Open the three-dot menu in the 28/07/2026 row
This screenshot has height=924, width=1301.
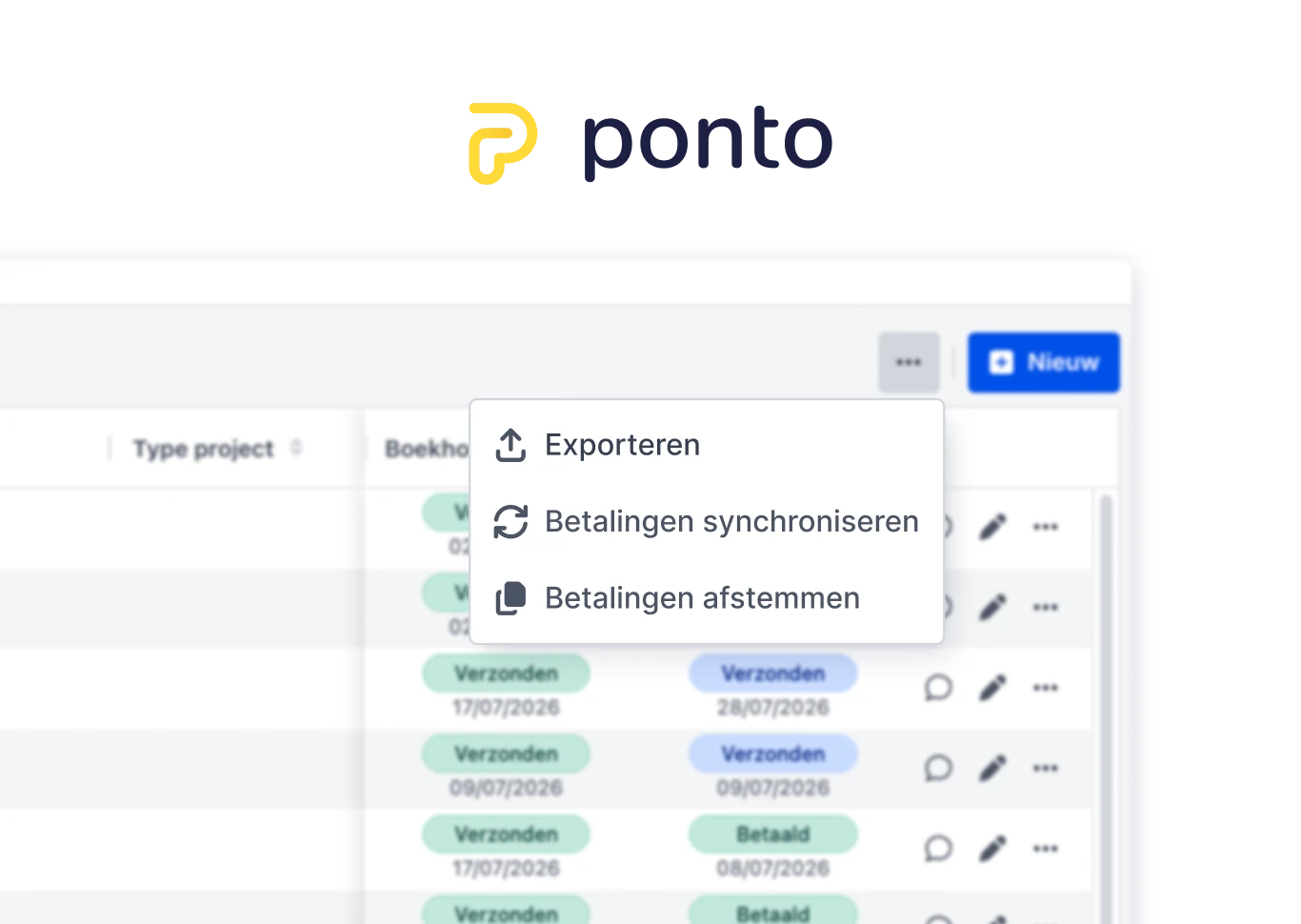pos(1046,688)
